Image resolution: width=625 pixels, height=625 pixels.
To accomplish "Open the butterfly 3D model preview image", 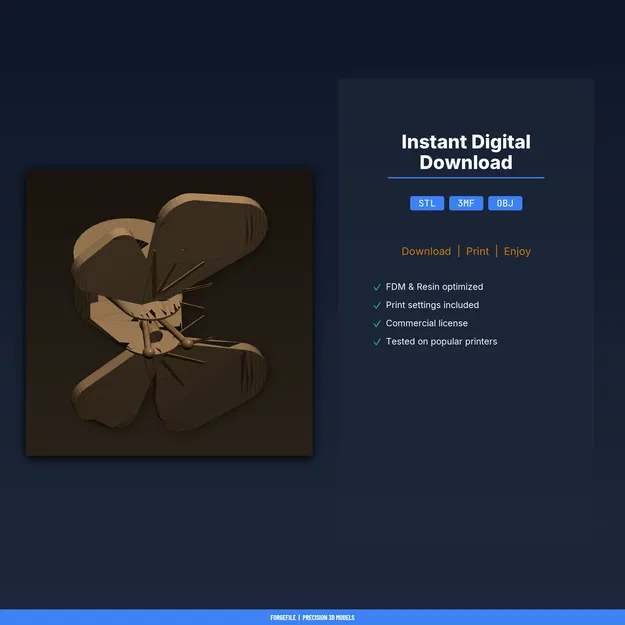I will pyautogui.click(x=169, y=313).
